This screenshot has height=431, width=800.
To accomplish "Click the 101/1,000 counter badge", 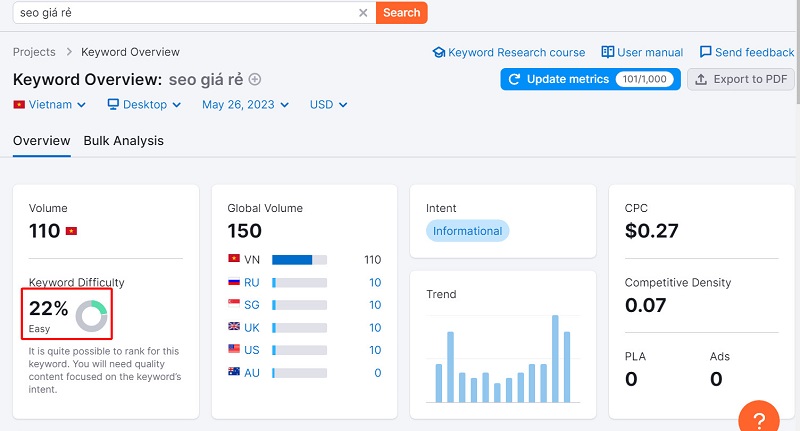I will [x=644, y=79].
